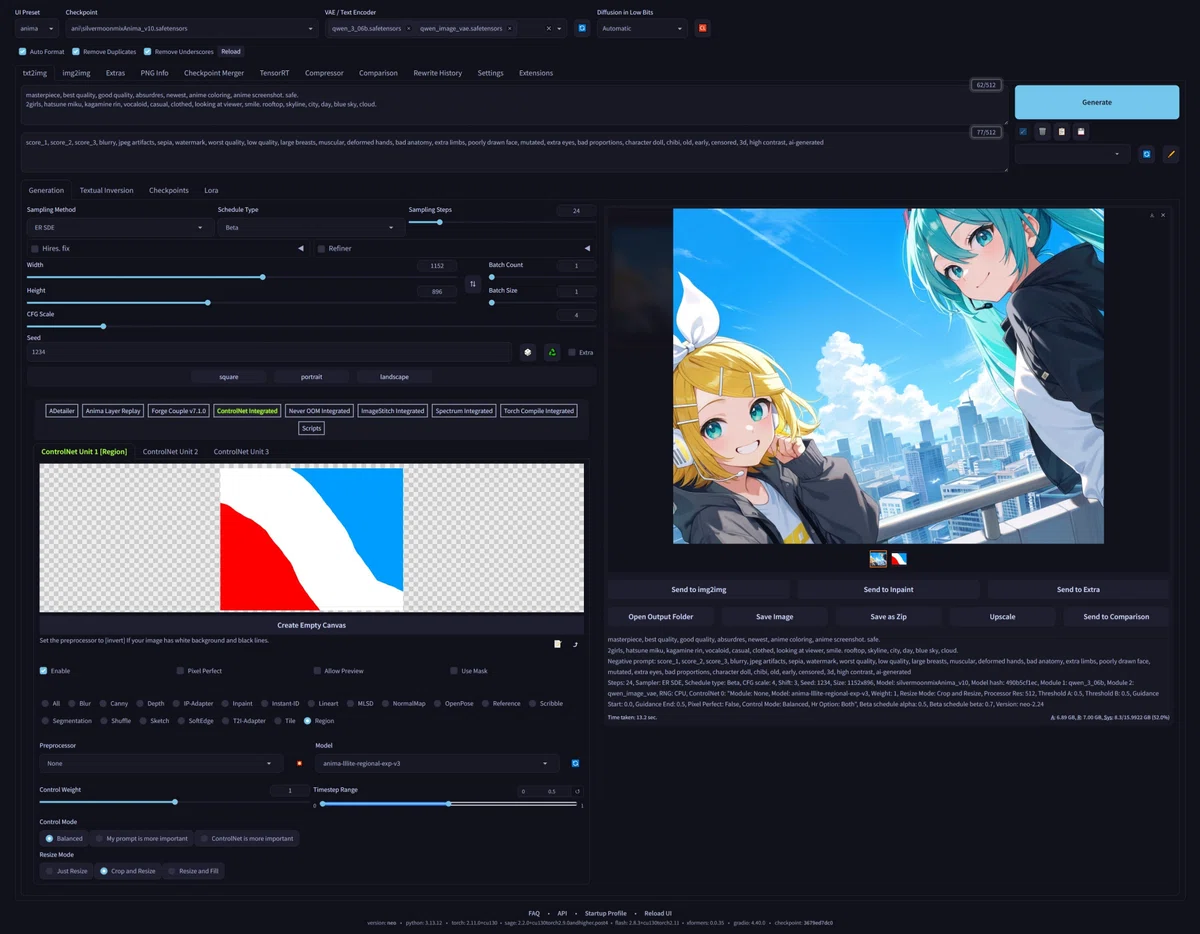Image resolution: width=1200 pixels, height=934 pixels.
Task: Switch to ControlNet Unit 2 tab
Action: click(170, 452)
